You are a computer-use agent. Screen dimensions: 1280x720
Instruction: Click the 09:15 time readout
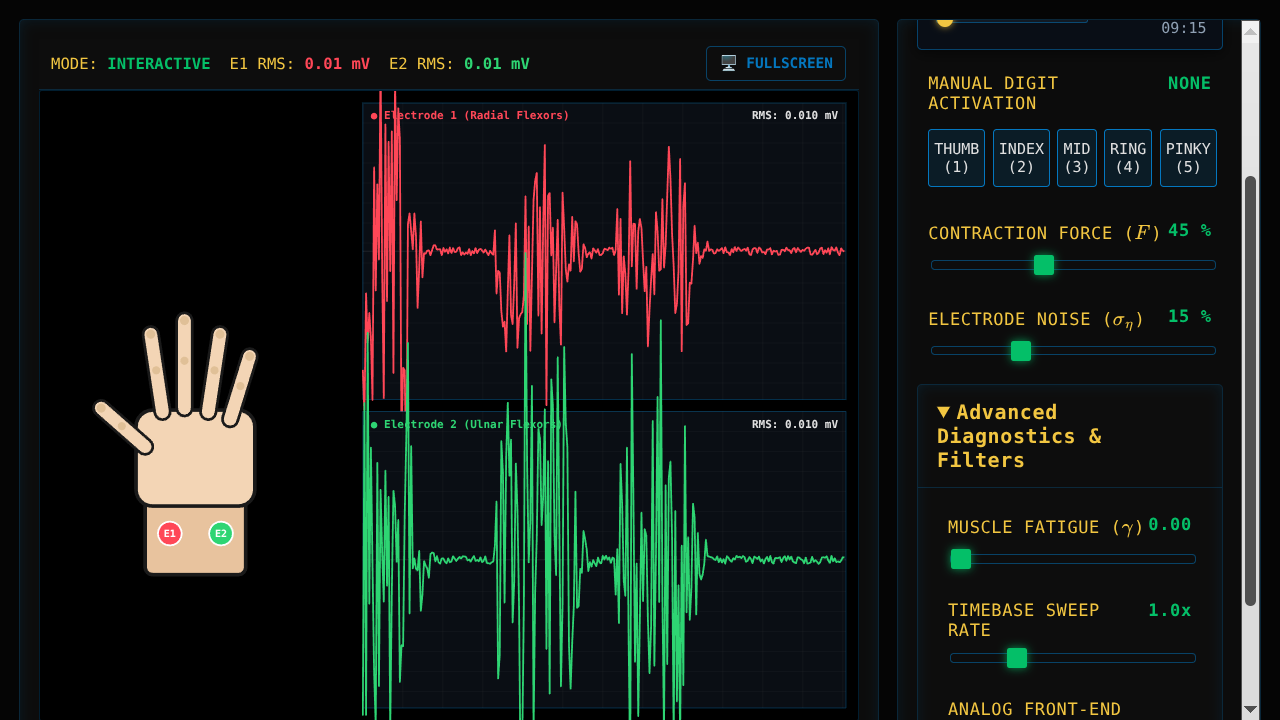click(x=1184, y=29)
